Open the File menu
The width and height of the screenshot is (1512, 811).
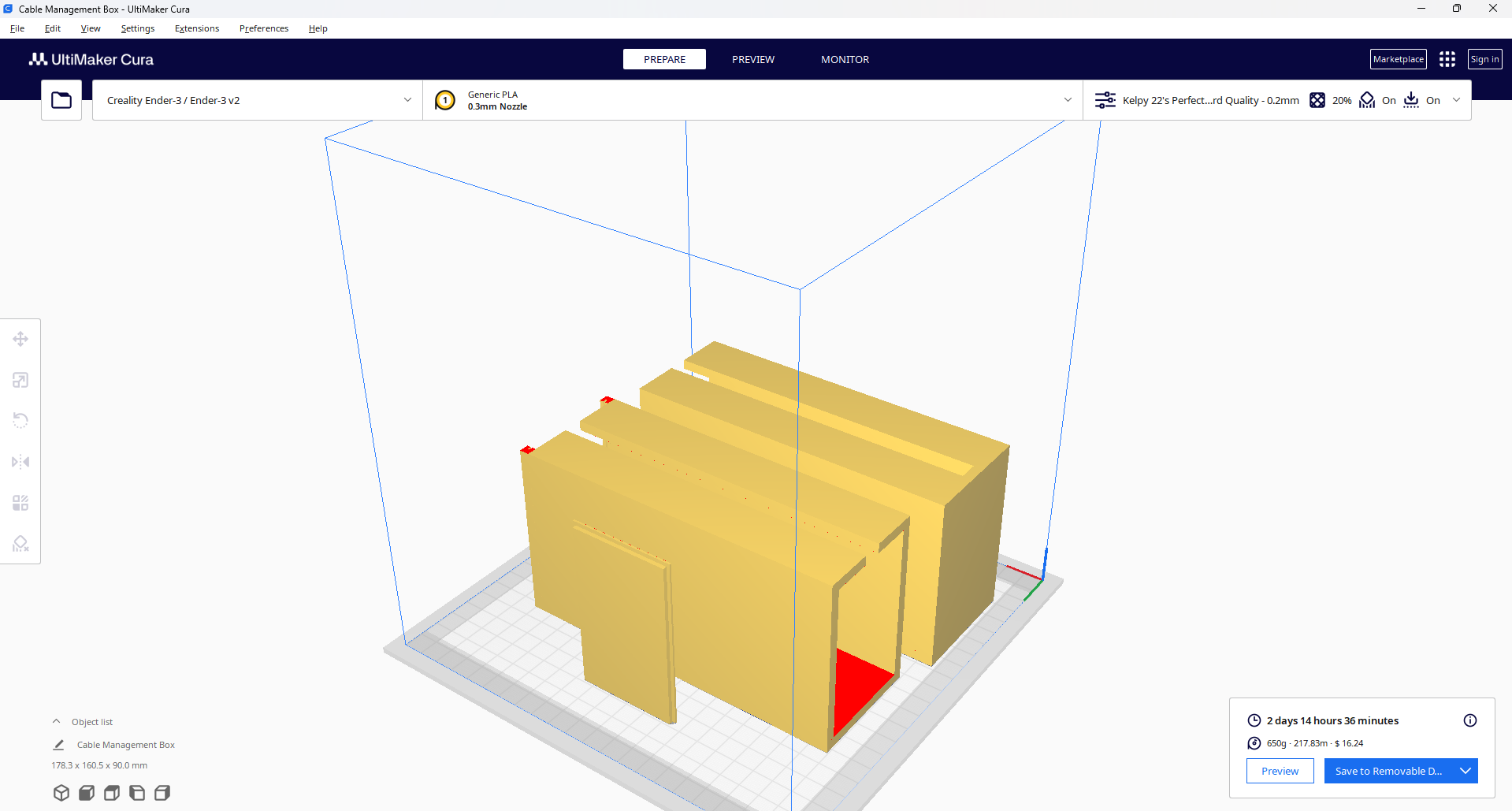pos(17,28)
